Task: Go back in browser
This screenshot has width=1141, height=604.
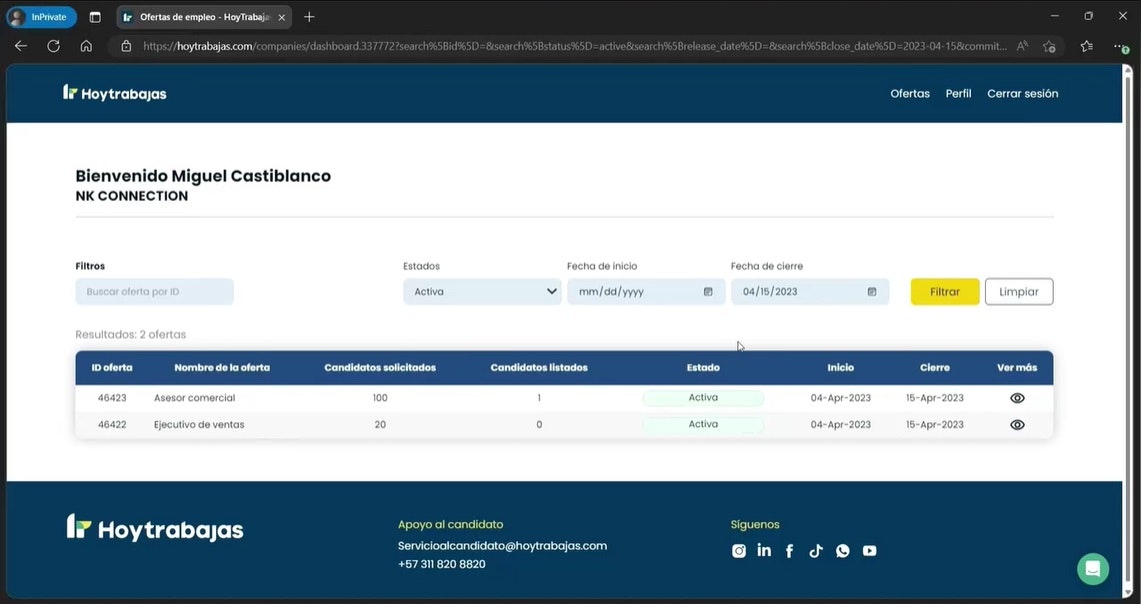Action: tap(20, 46)
